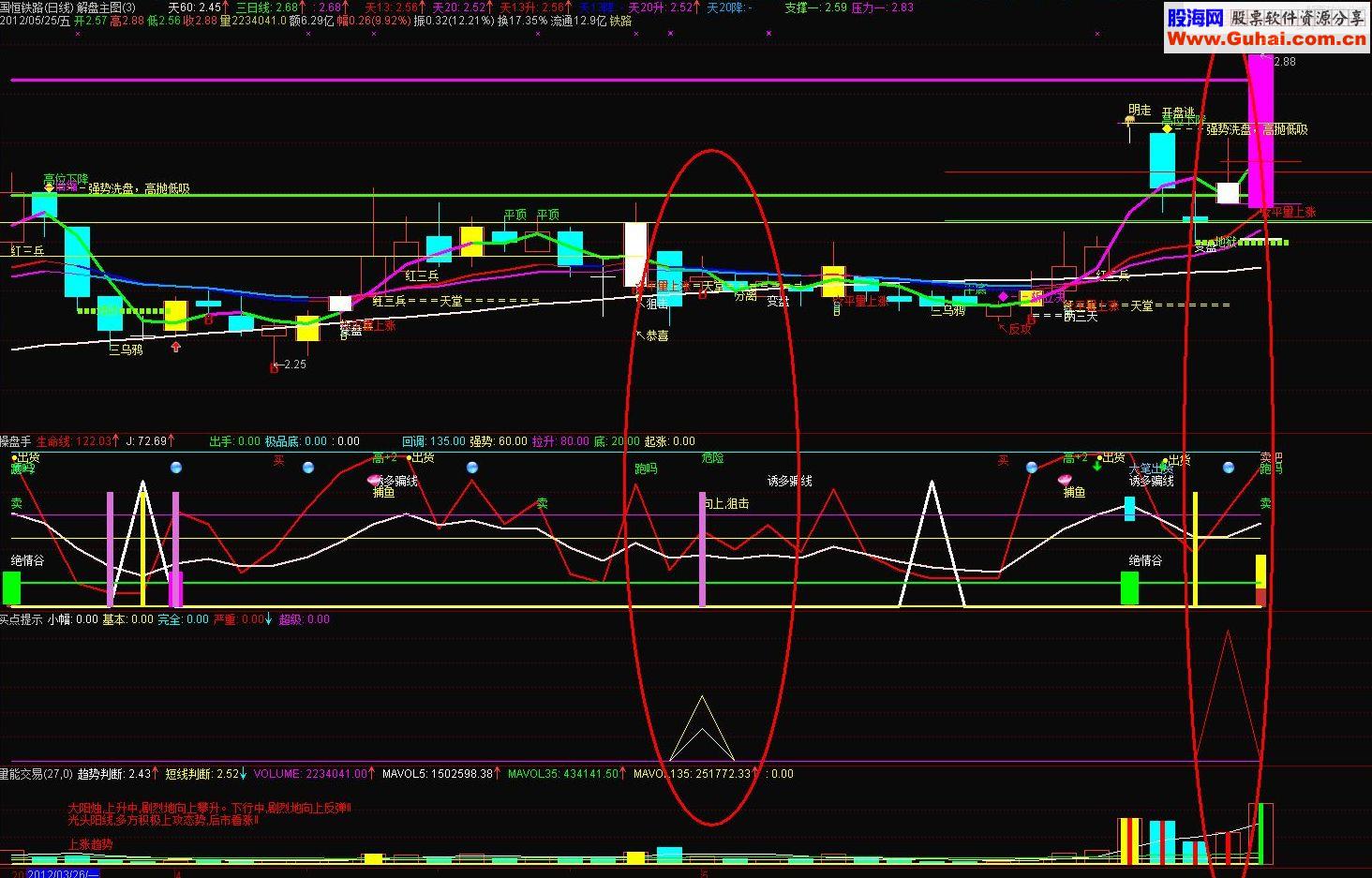The height and width of the screenshot is (878, 1372).
Task: Click the red peak signal in 买点提示 panel
Action: pos(1228,695)
